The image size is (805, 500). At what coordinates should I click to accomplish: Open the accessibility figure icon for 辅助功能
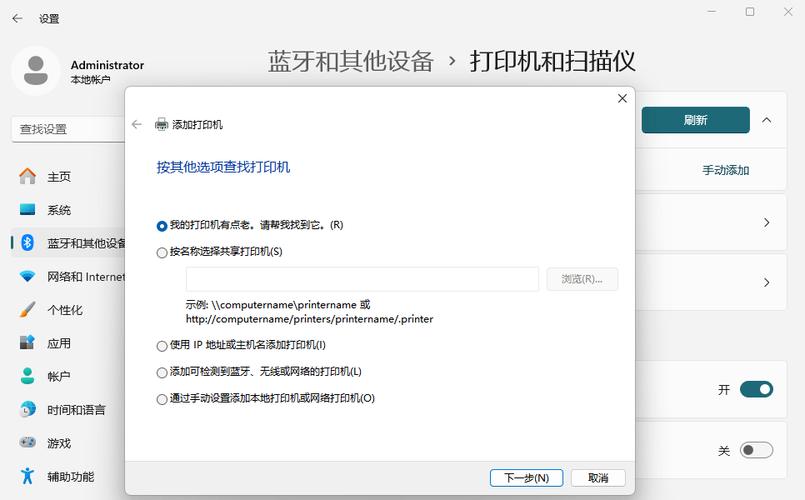[x=28, y=476]
